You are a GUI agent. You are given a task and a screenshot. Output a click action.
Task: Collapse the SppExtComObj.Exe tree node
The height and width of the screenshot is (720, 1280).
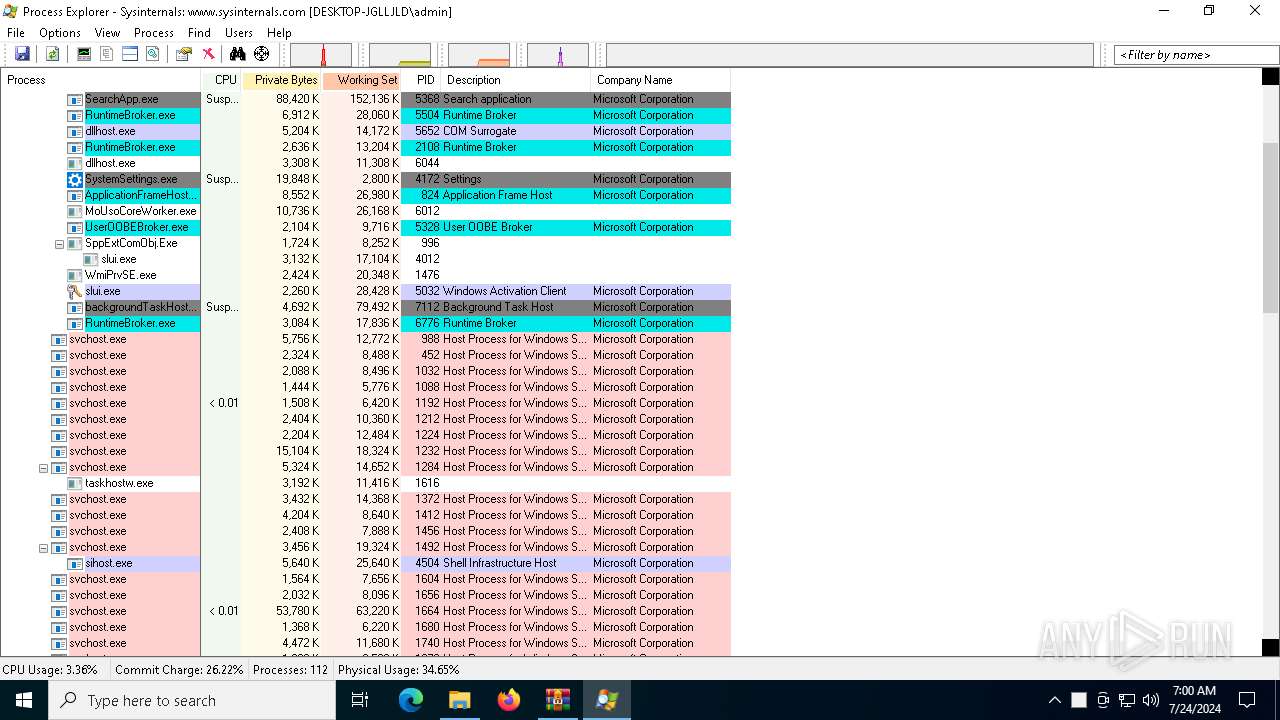coord(59,243)
